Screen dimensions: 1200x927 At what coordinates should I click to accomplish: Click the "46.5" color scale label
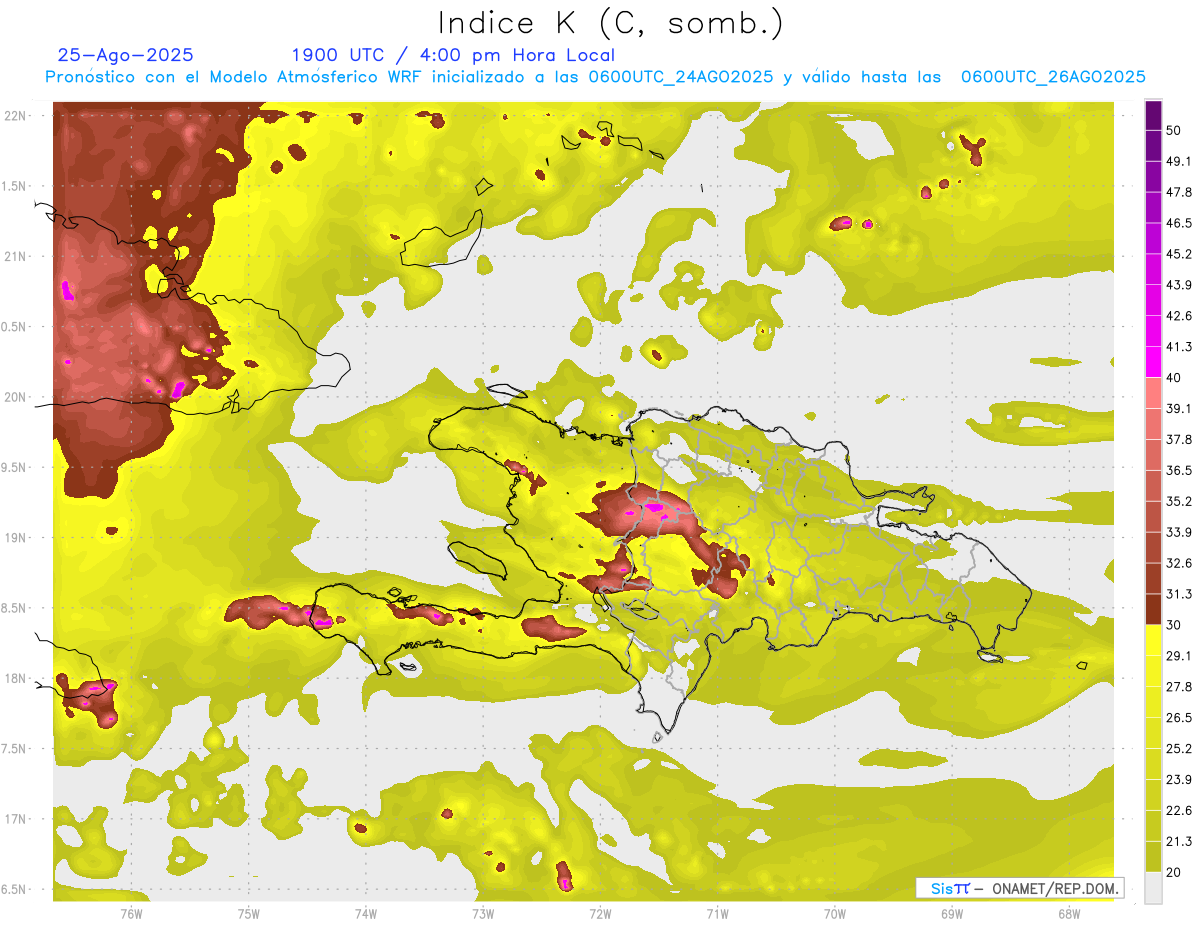(x=1179, y=223)
